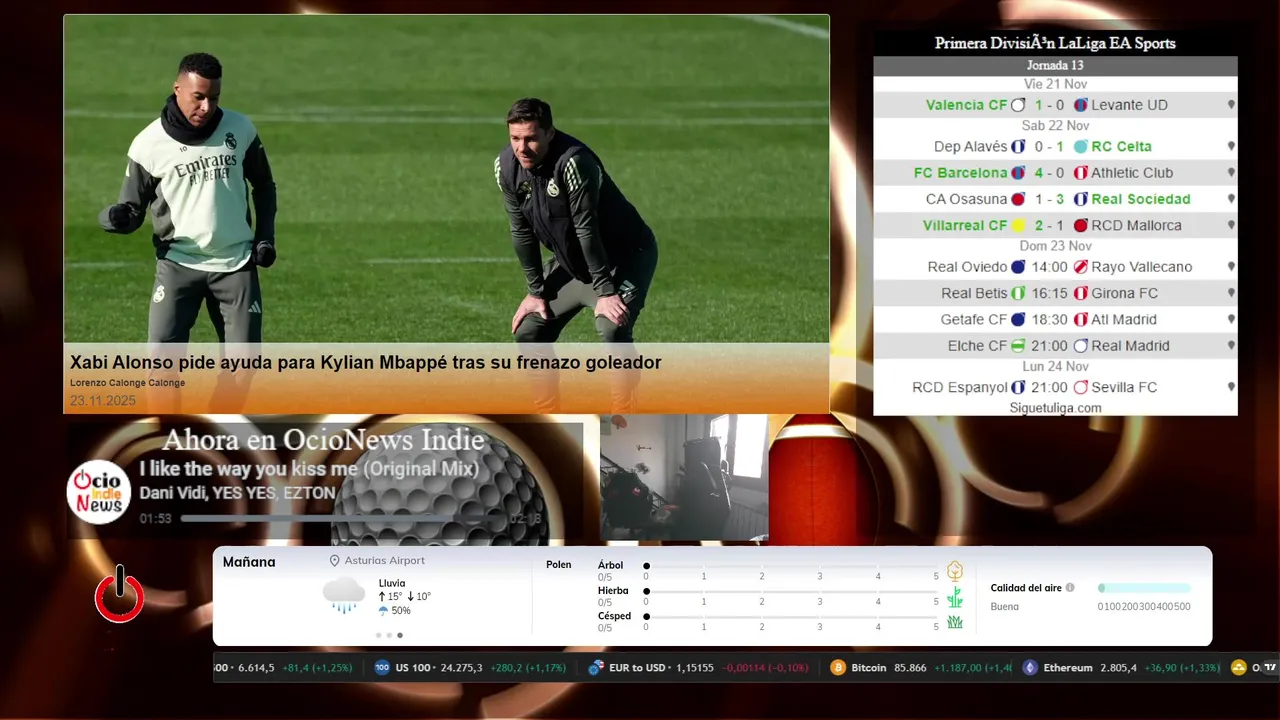Click the info icon beside Calidad del aire
Image resolution: width=1280 pixels, height=720 pixels.
(x=1070, y=588)
